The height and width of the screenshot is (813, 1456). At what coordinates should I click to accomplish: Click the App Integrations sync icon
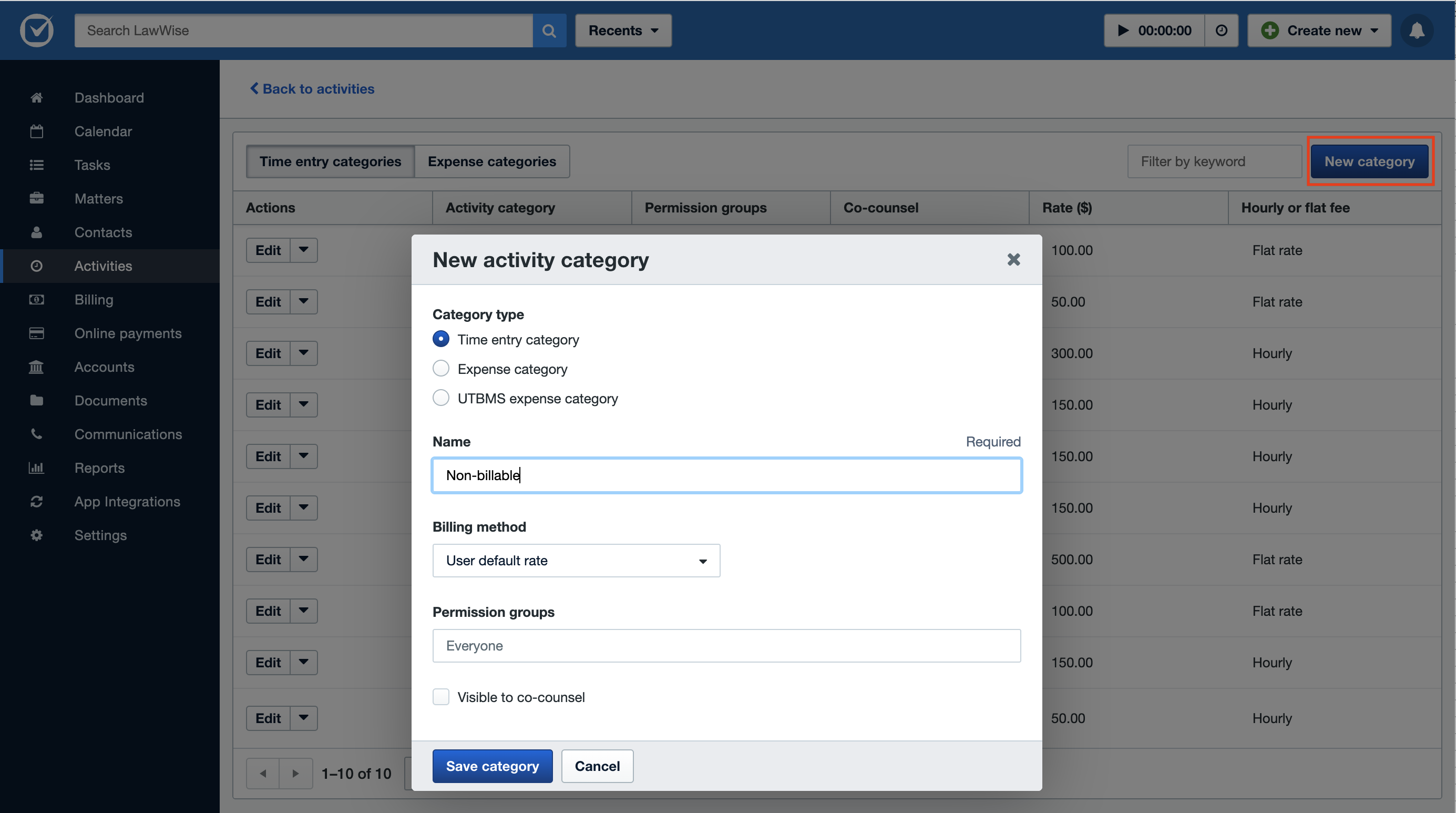pos(37,502)
